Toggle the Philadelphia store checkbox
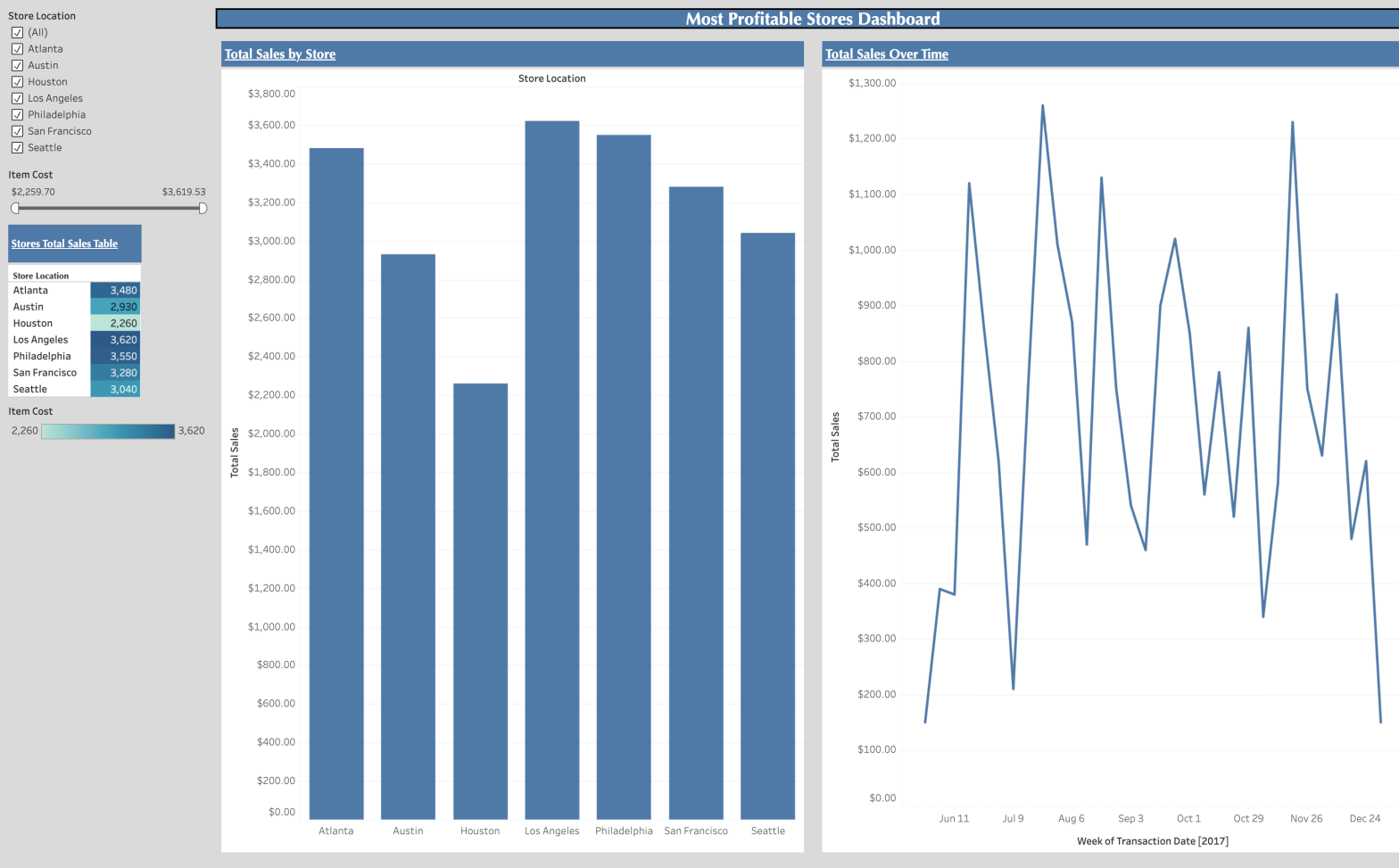1399x868 pixels. tap(17, 115)
